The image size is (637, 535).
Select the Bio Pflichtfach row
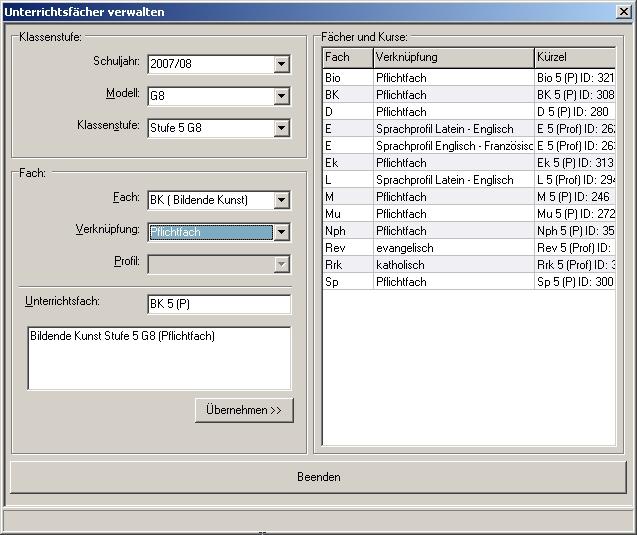coord(452,78)
